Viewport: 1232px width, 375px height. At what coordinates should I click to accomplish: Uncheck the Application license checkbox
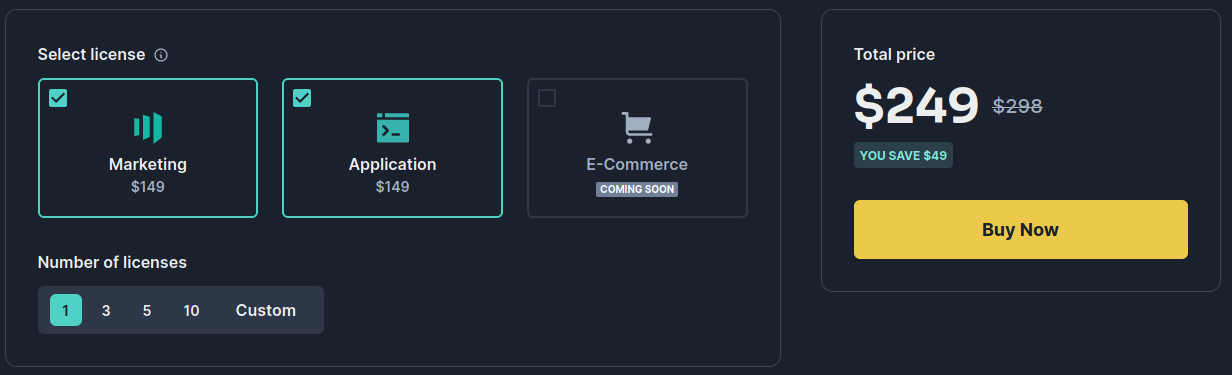coord(302,98)
